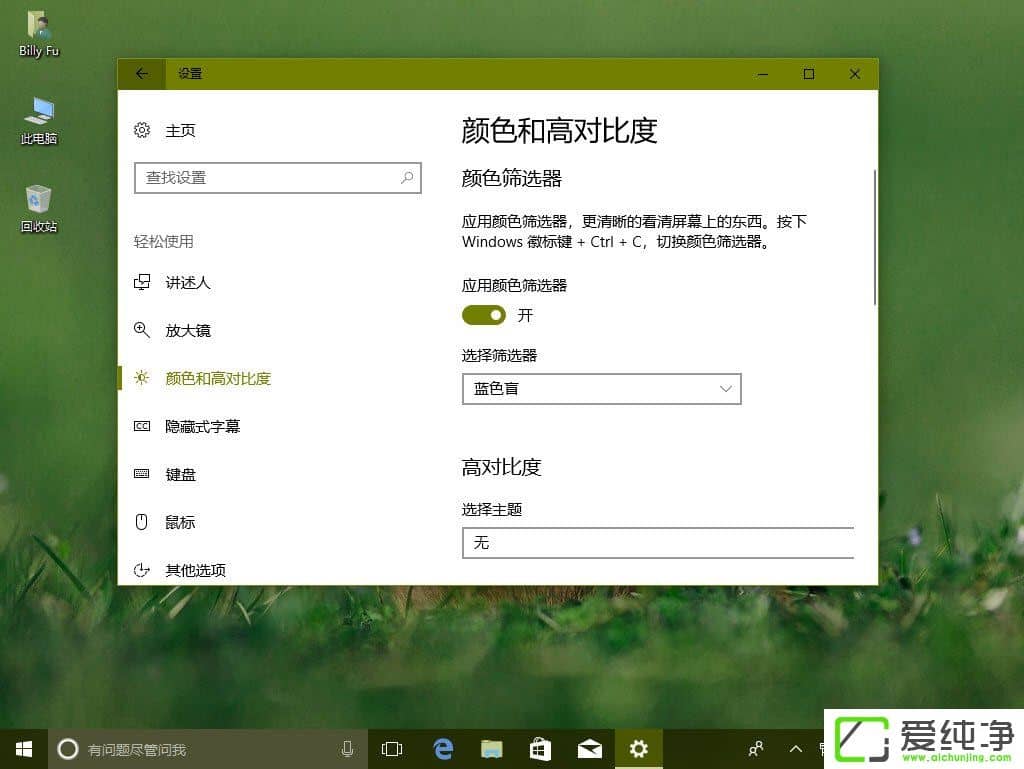Open the Mouse (鼠标) settings page
This screenshot has width=1024, height=769.
[181, 522]
